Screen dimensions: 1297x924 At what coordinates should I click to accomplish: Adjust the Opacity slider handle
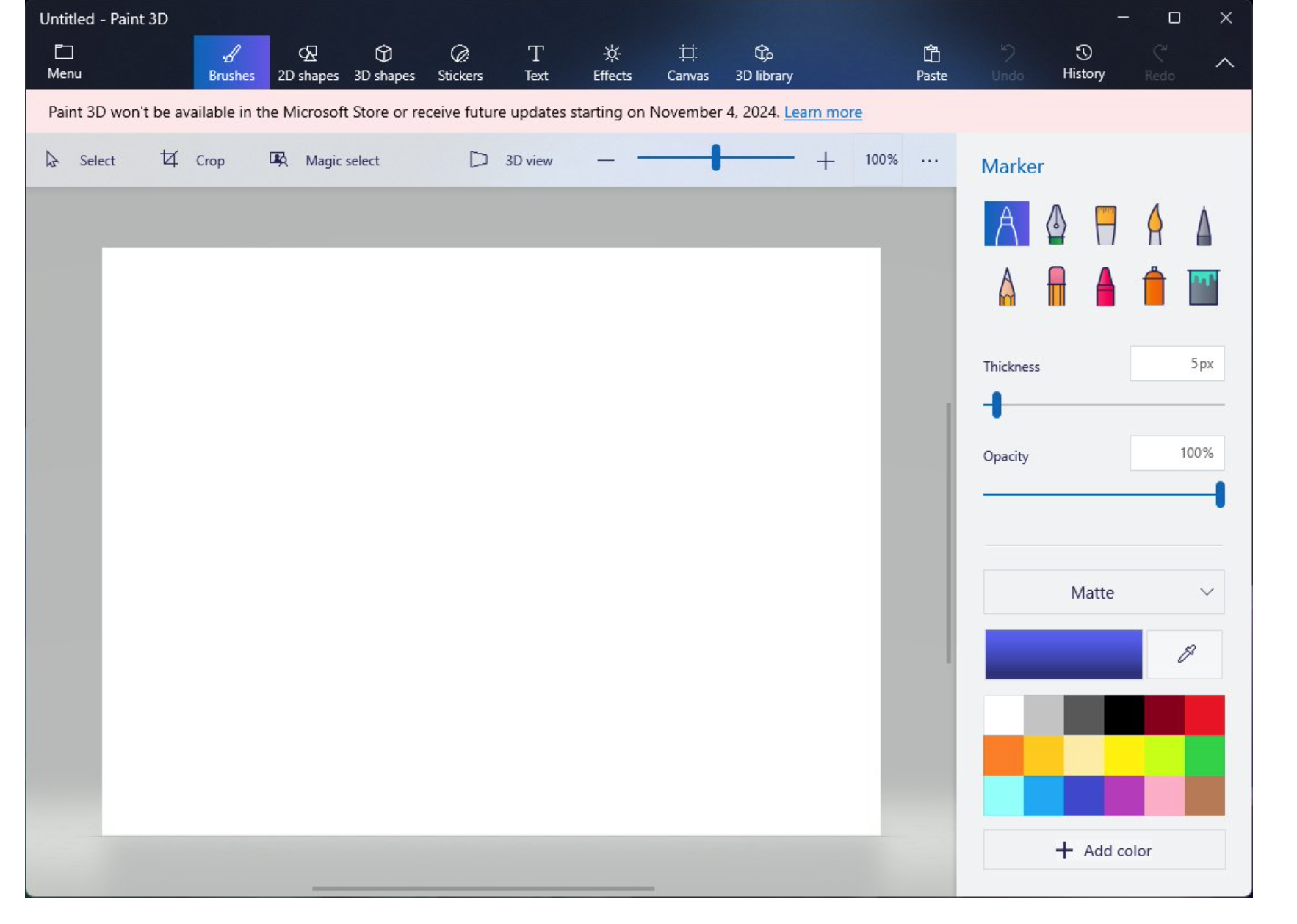point(1220,494)
